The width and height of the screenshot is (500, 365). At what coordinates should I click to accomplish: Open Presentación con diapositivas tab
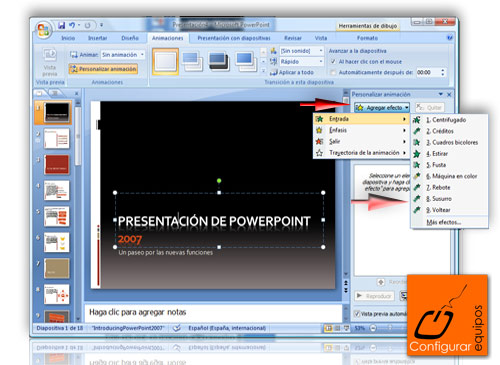[234, 38]
